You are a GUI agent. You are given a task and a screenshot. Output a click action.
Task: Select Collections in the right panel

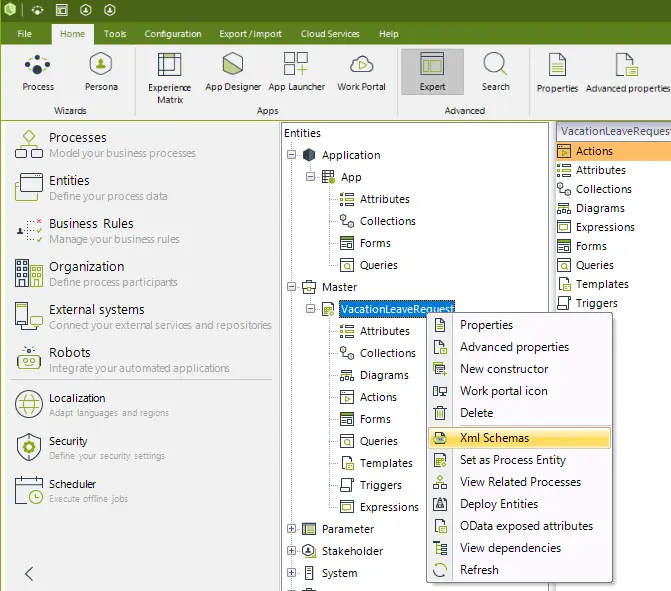(x=594, y=189)
